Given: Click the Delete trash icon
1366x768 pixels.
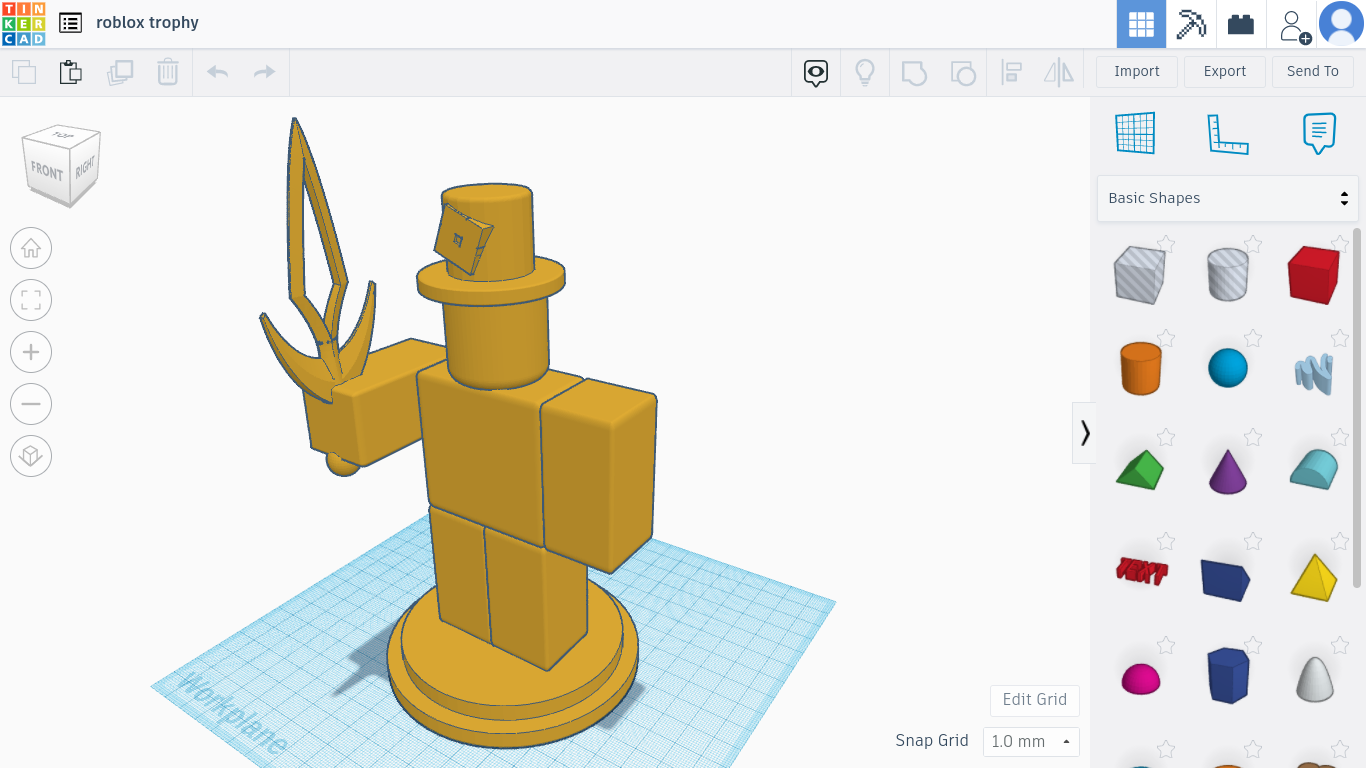Looking at the screenshot, I should pos(168,72).
